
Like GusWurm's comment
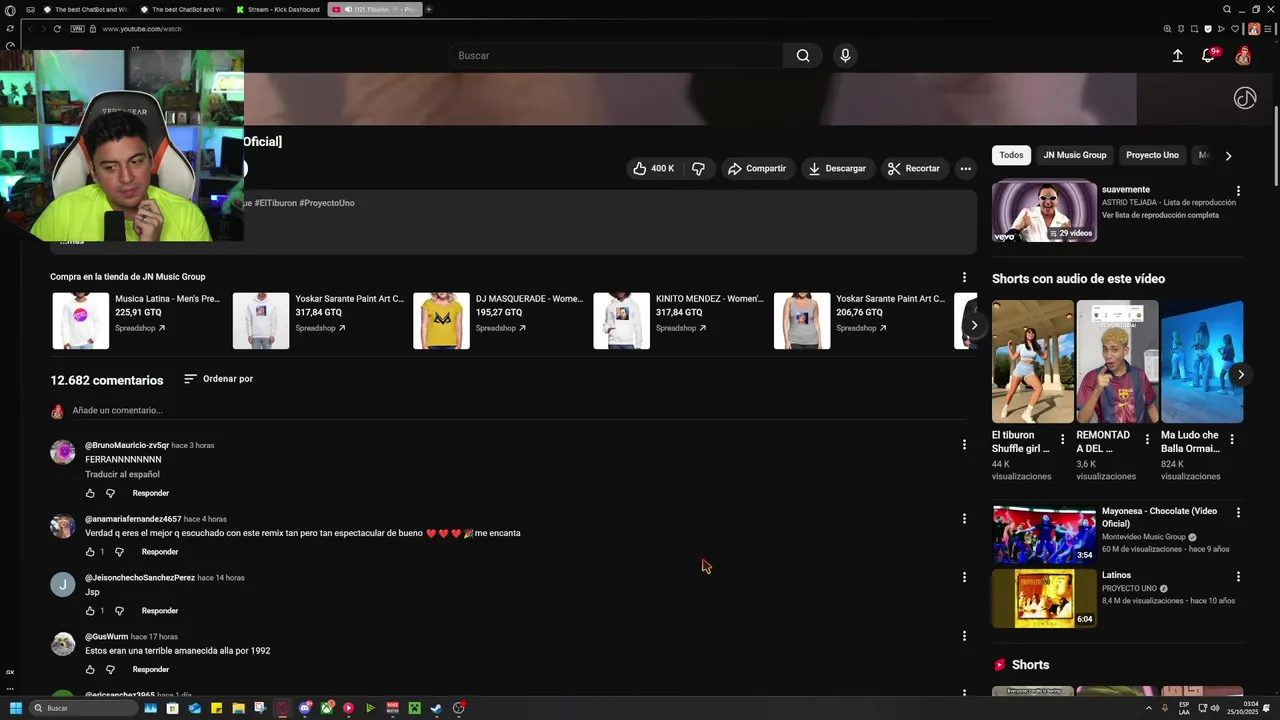[90, 670]
